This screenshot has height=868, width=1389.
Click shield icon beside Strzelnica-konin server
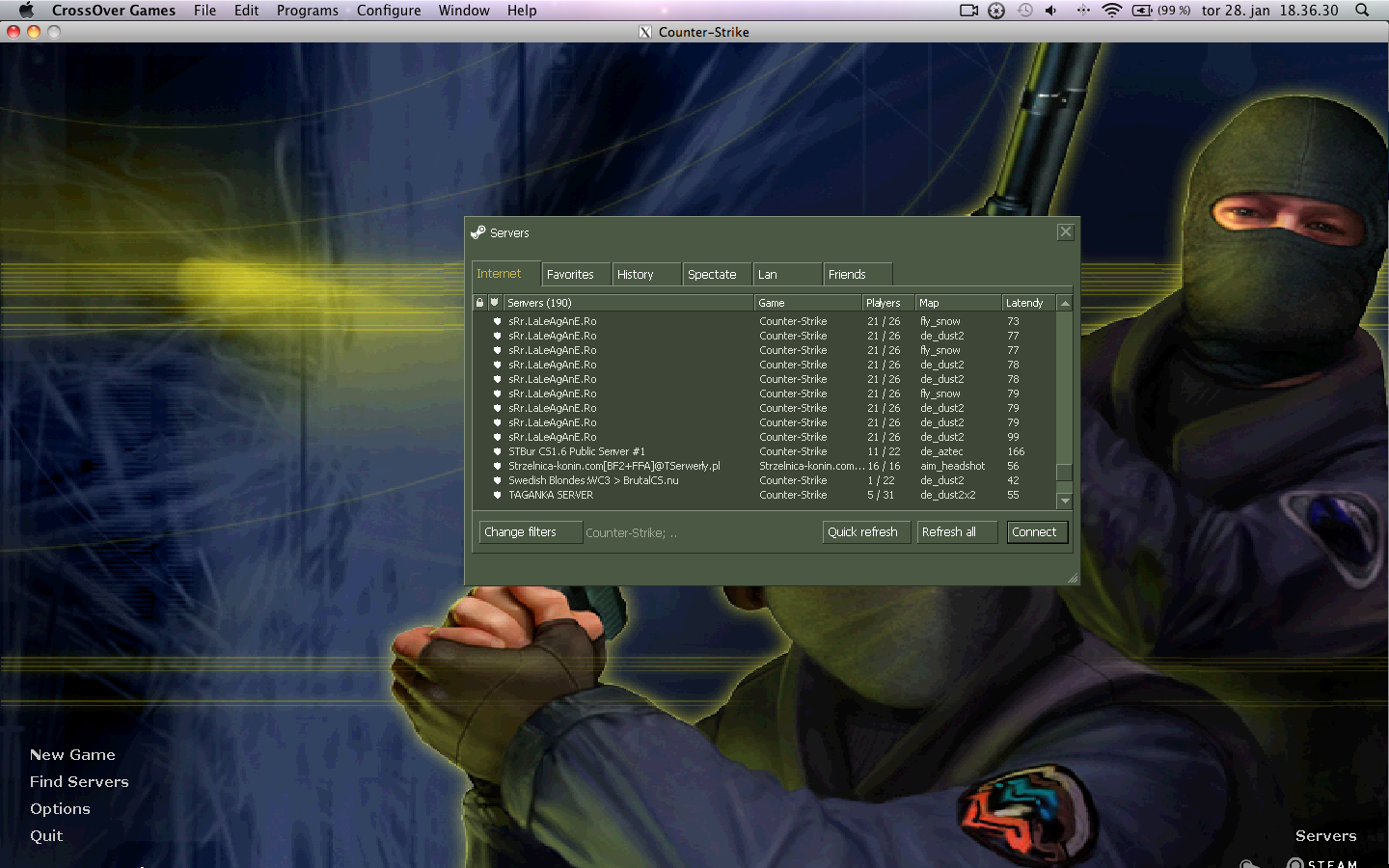498,466
